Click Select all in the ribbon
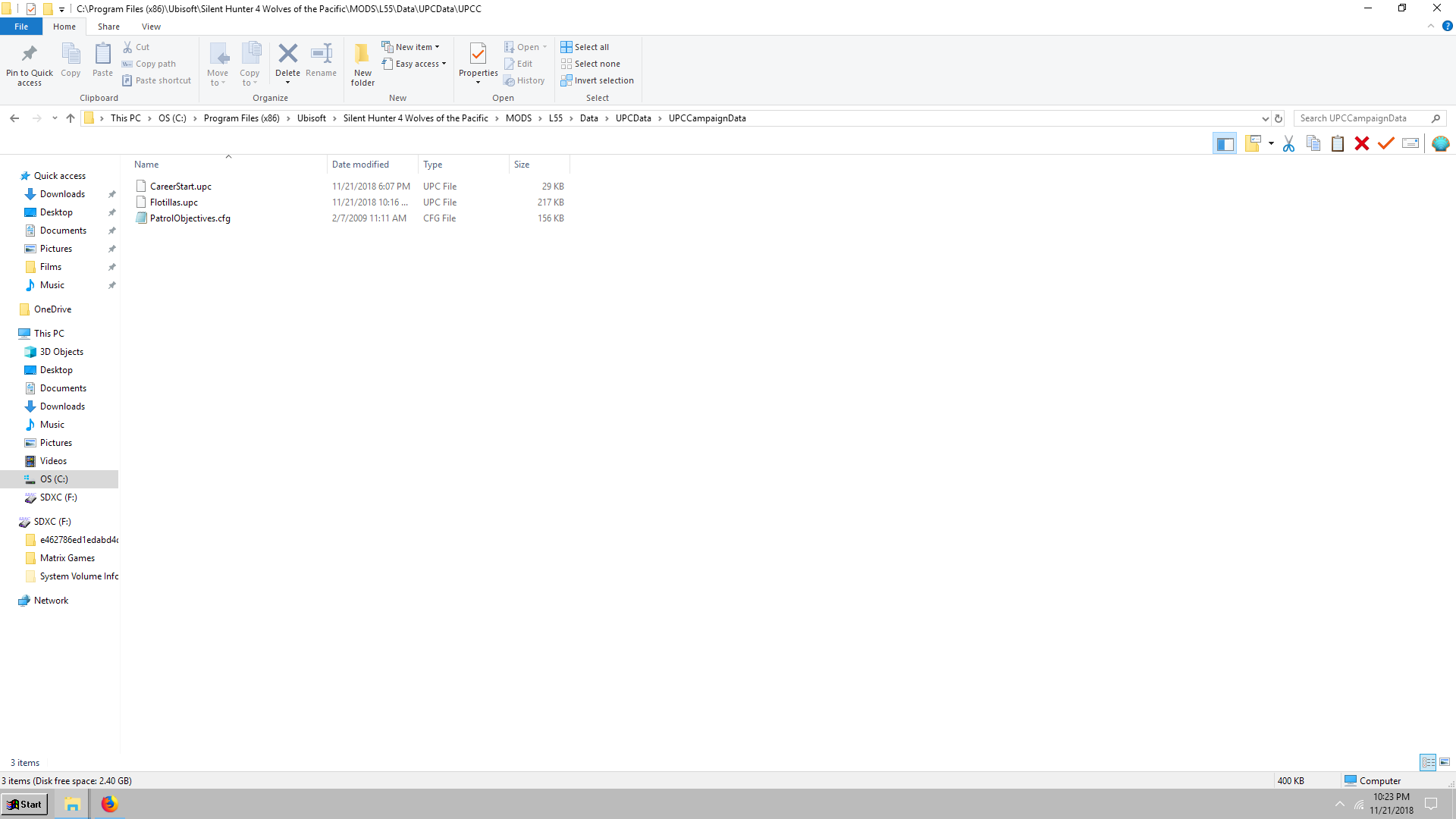This screenshot has height=819, width=1456. [585, 47]
